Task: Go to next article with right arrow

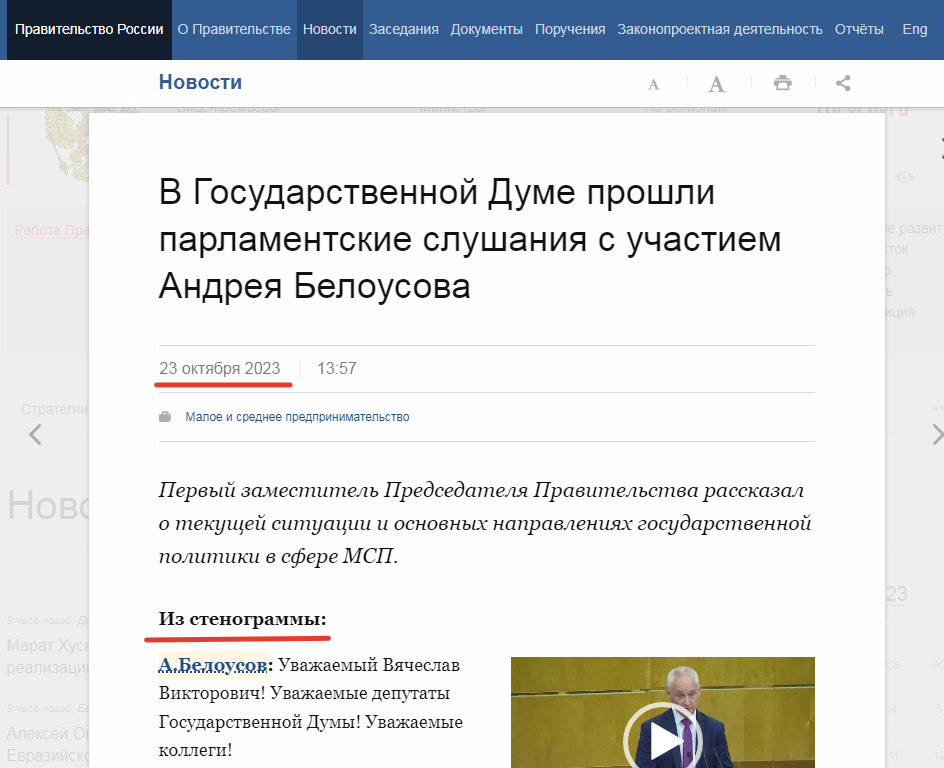Action: pos(937,434)
